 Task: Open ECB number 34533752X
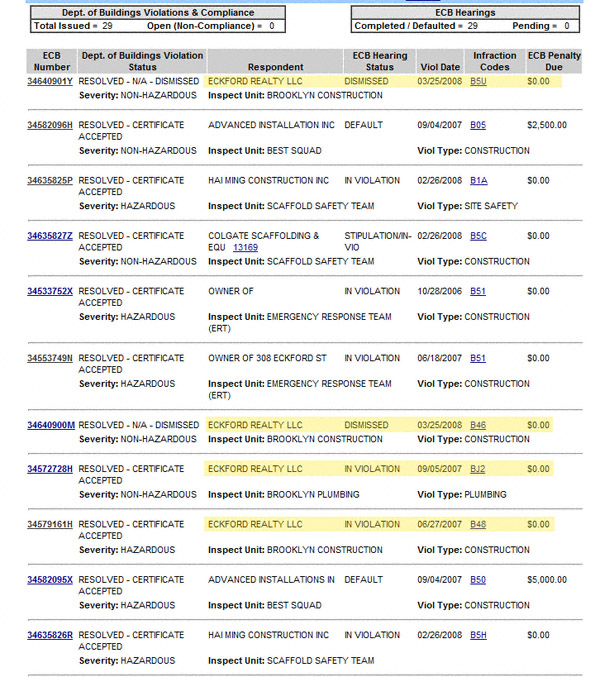50,291
